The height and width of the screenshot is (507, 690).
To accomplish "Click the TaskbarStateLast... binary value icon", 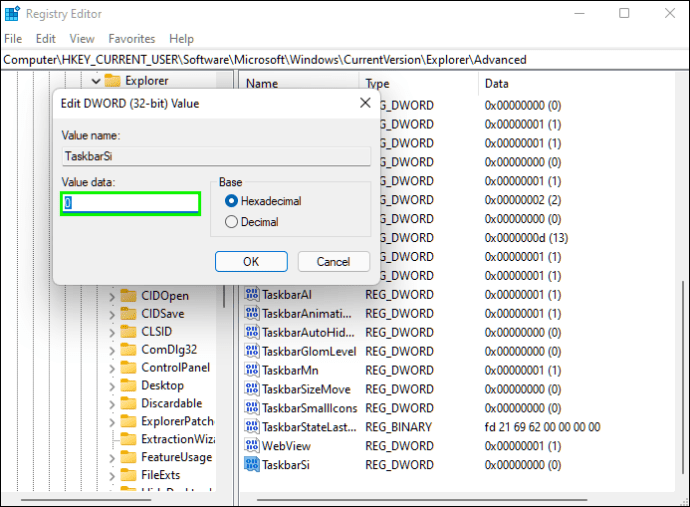I will pyautogui.click(x=252, y=427).
